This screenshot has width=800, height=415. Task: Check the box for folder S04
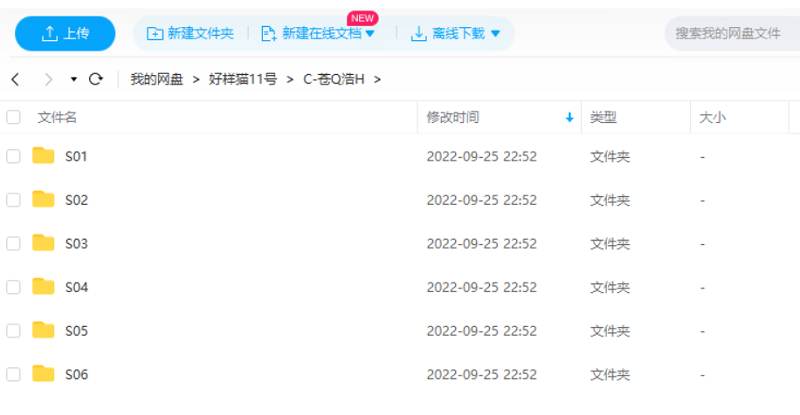pos(13,287)
